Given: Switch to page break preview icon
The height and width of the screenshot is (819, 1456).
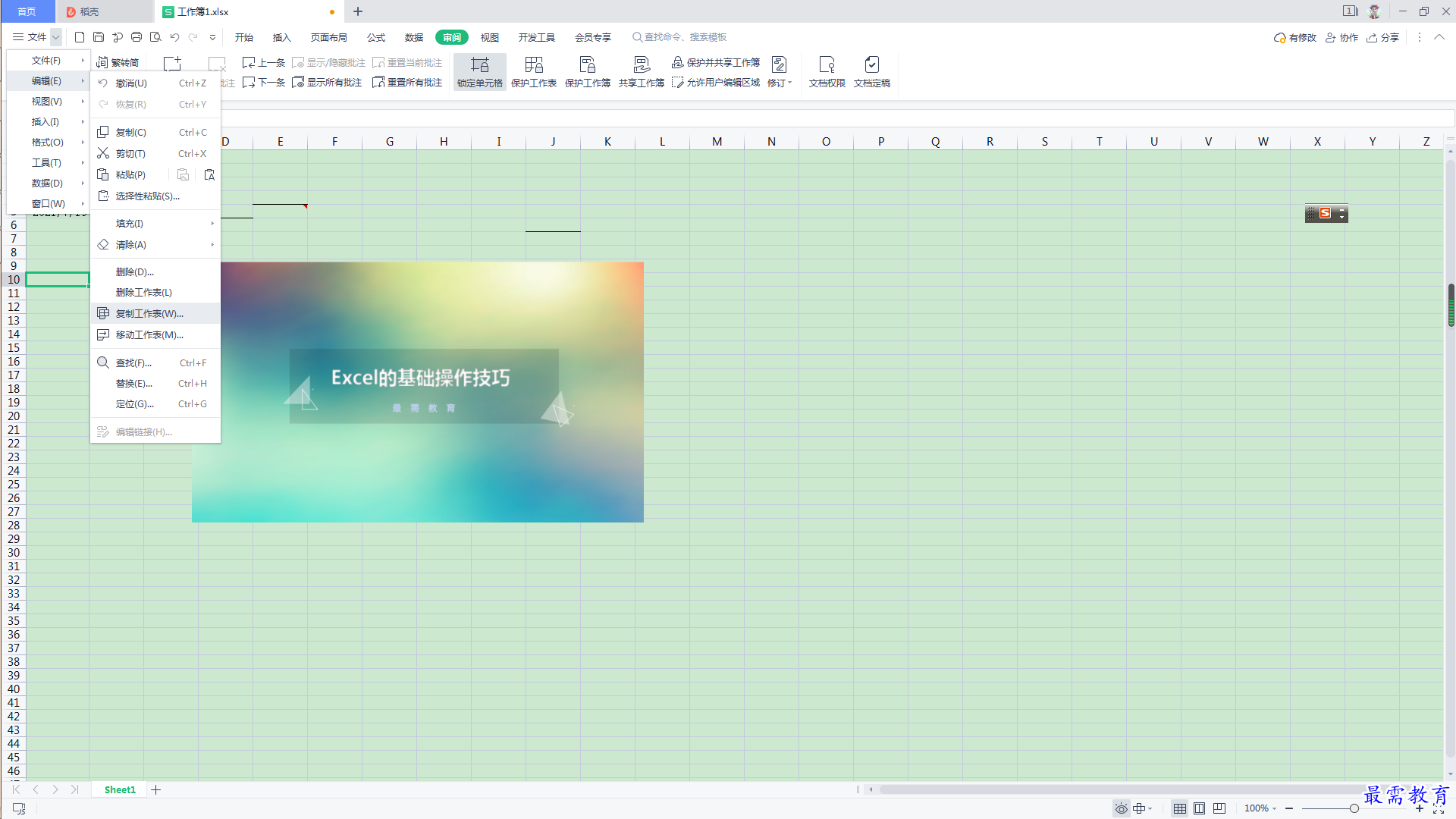Looking at the screenshot, I should pyautogui.click(x=1219, y=808).
